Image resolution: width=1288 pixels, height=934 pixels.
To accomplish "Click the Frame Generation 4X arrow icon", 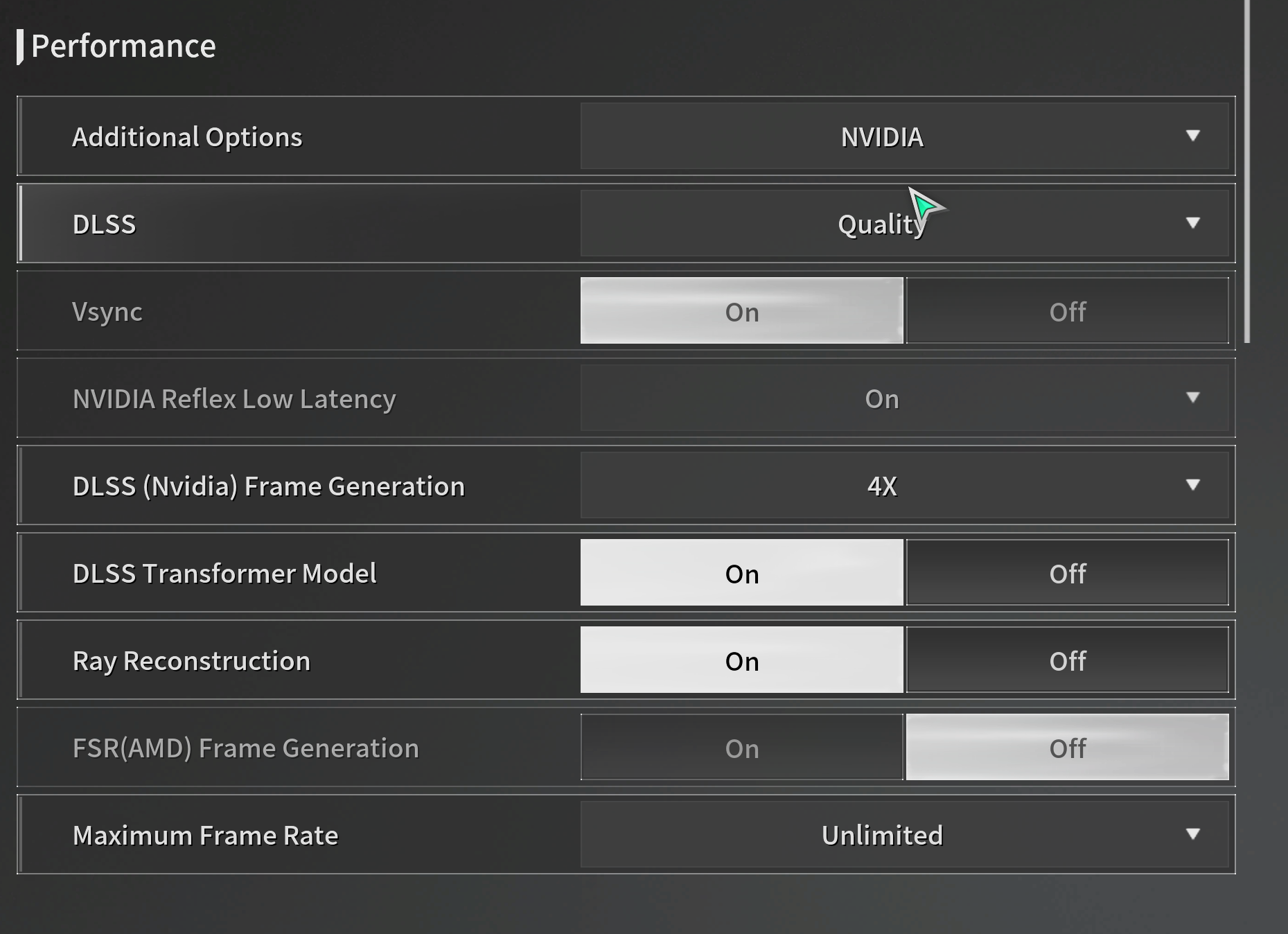I will click(x=1192, y=485).
